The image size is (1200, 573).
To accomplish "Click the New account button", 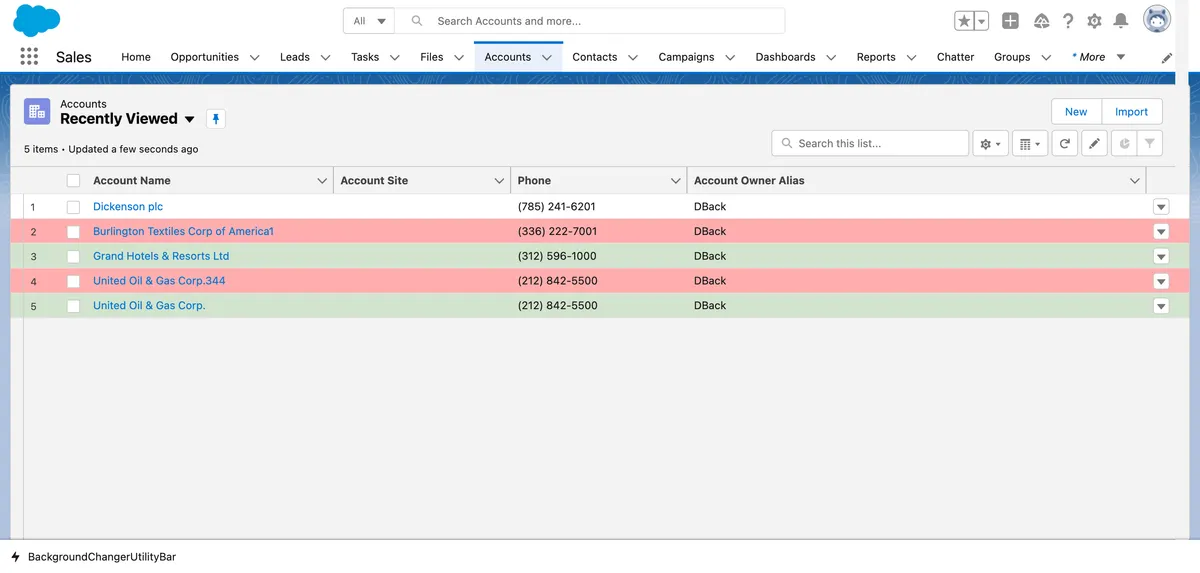I will point(1076,112).
